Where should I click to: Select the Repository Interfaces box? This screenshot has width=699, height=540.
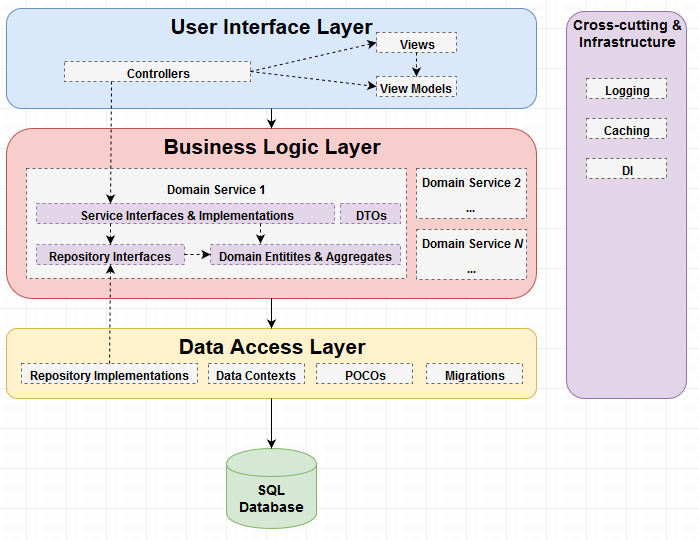pyautogui.click(x=110, y=255)
